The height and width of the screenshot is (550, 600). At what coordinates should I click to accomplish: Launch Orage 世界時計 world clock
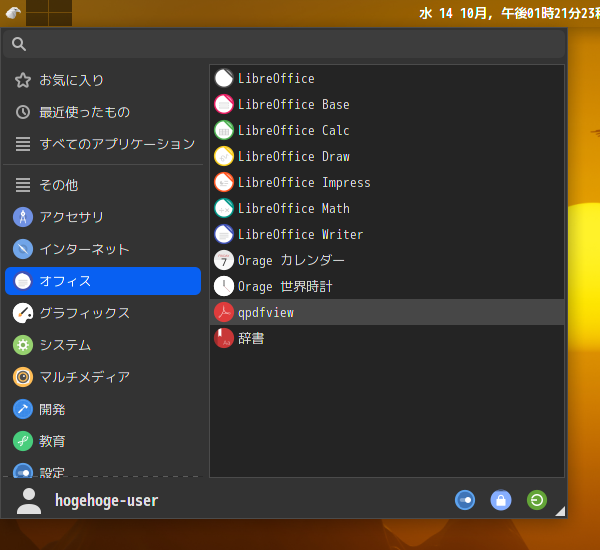coord(387,287)
